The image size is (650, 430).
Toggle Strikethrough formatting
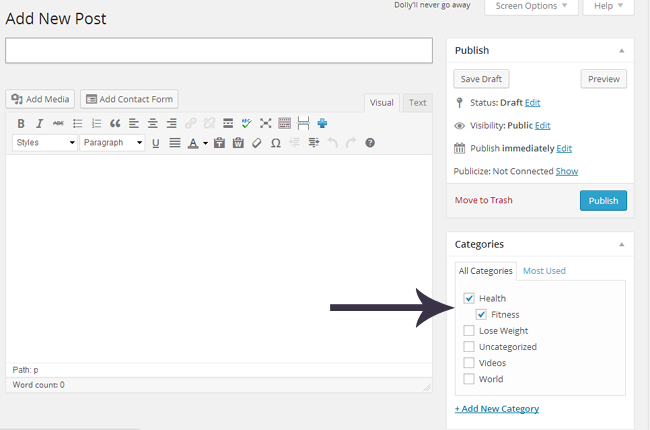(58, 124)
